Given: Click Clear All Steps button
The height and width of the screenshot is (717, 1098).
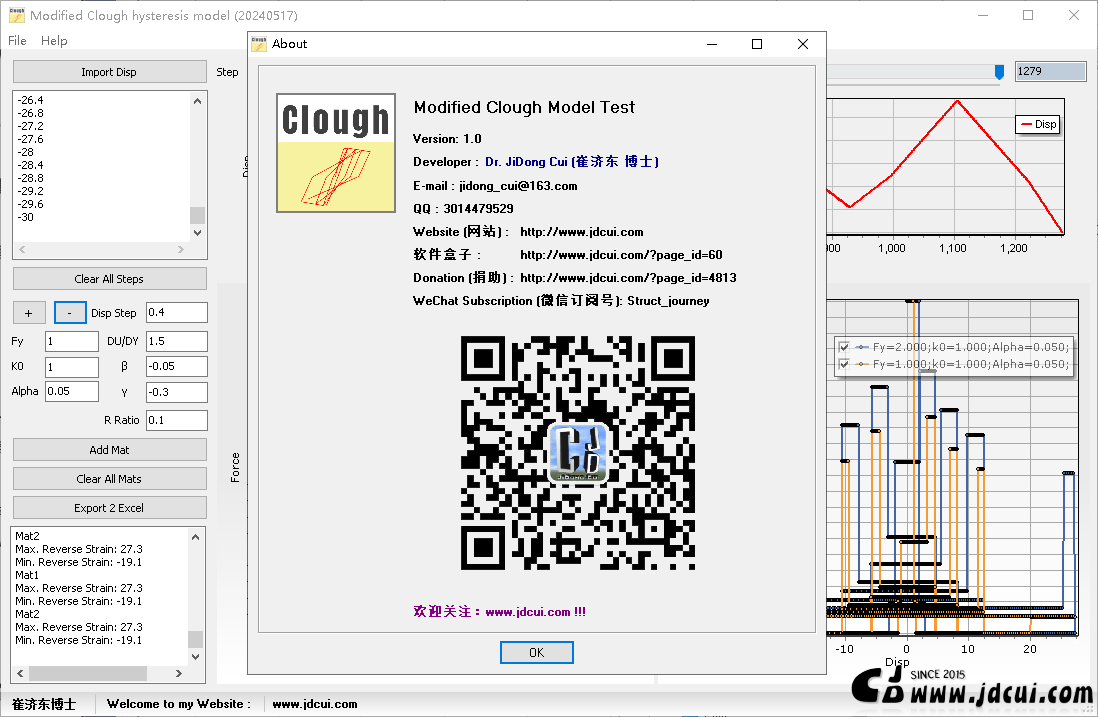Looking at the screenshot, I should pos(109,279).
